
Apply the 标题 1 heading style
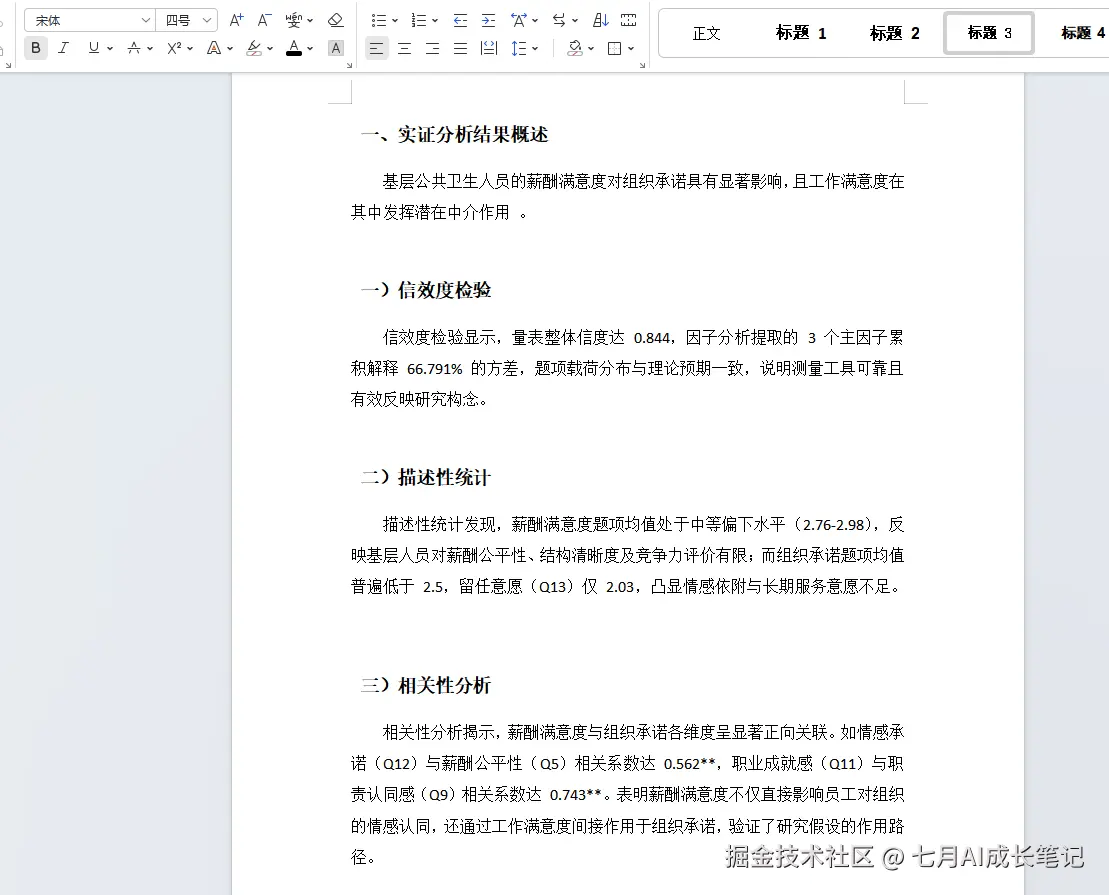[800, 33]
